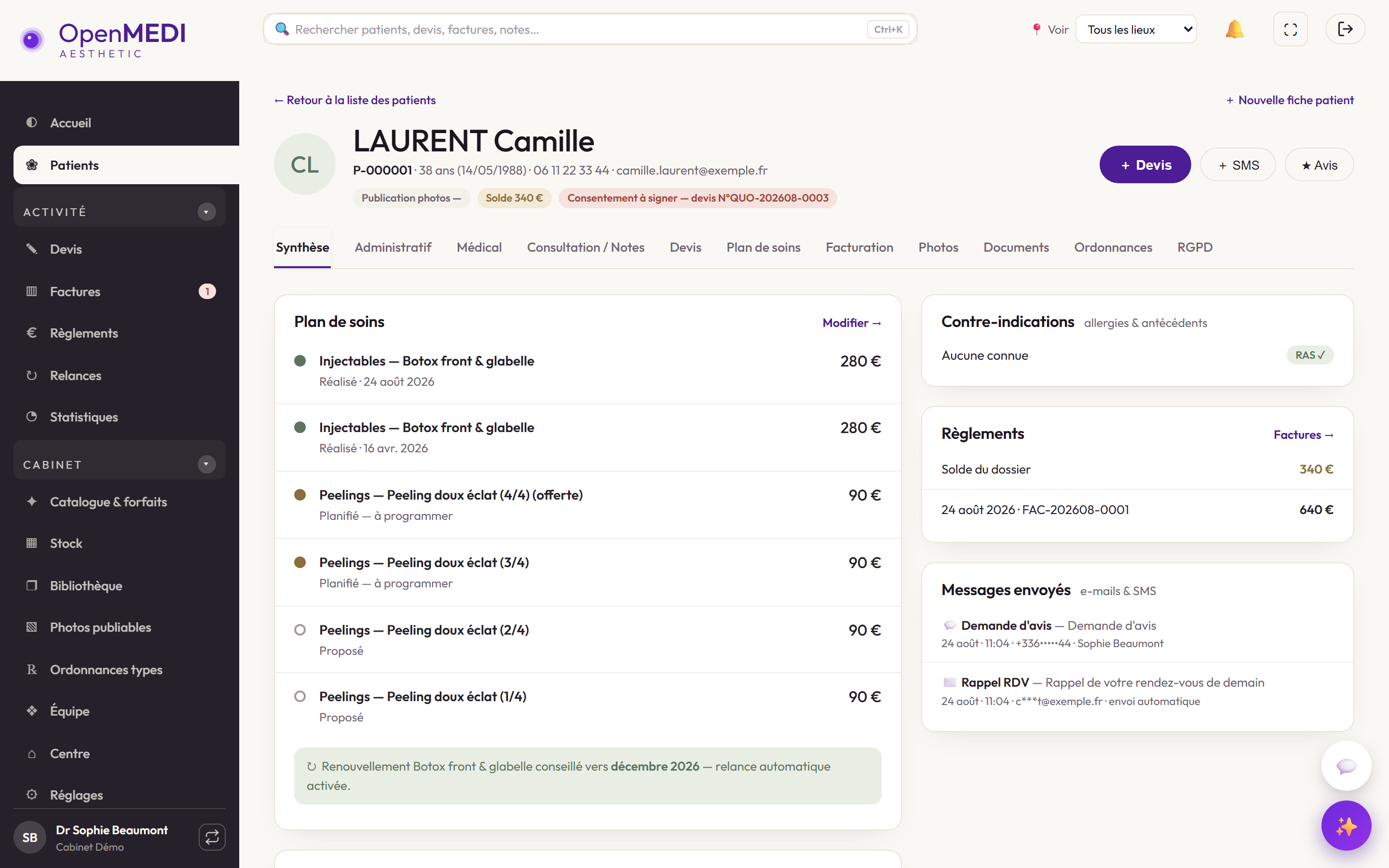Image resolution: width=1389 pixels, height=868 pixels.
Task: Switch to the Administratif tab
Action: click(393, 247)
